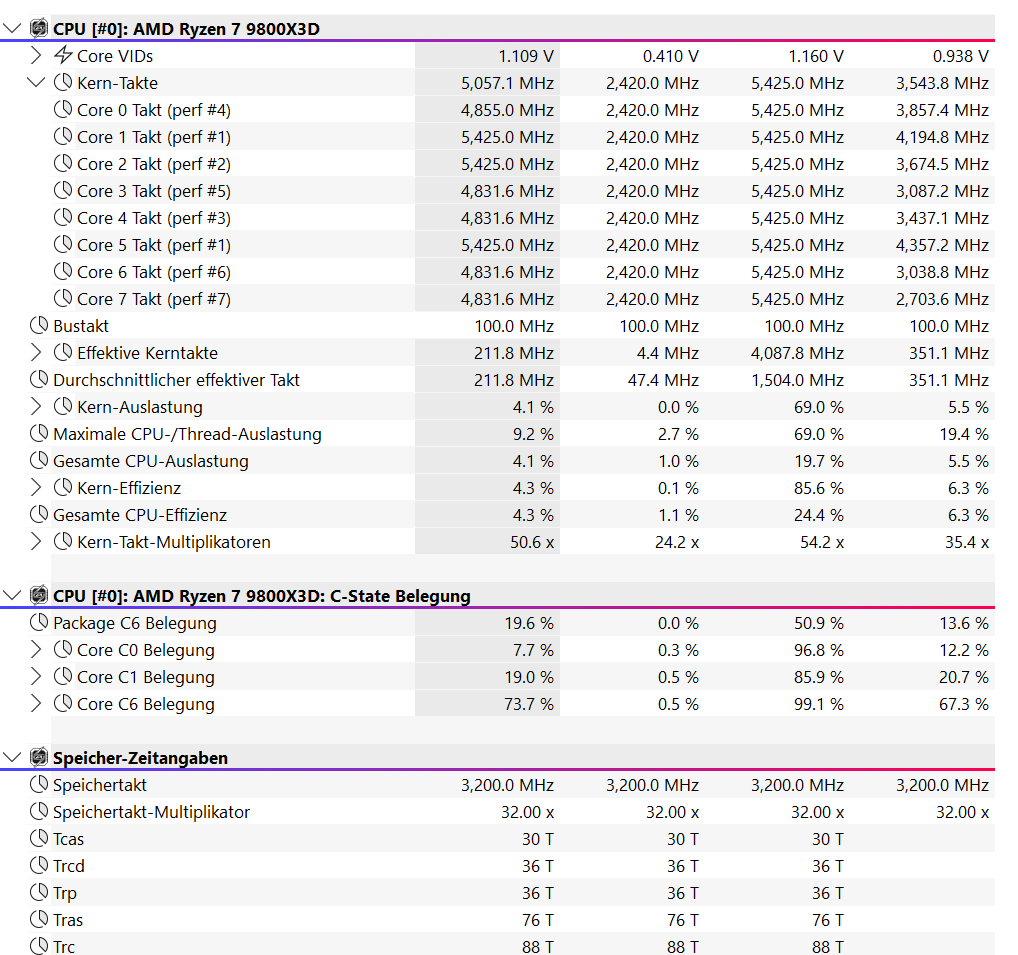Click the clock icon beside Tcas
The height and width of the screenshot is (955, 1018).
click(39, 838)
